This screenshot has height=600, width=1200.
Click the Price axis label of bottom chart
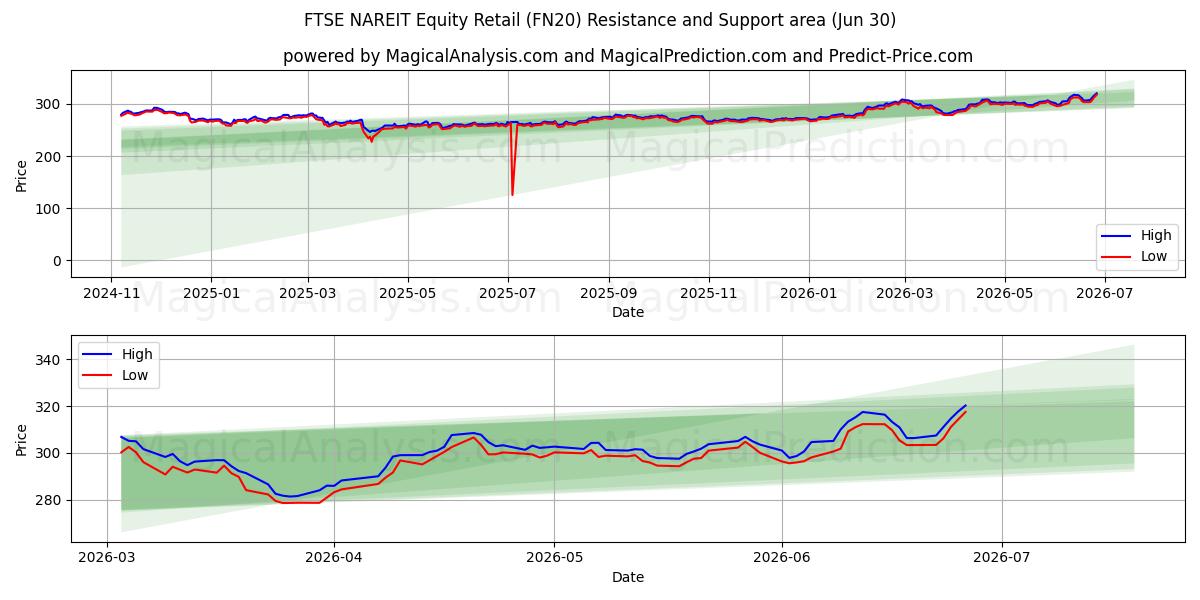click(x=22, y=439)
